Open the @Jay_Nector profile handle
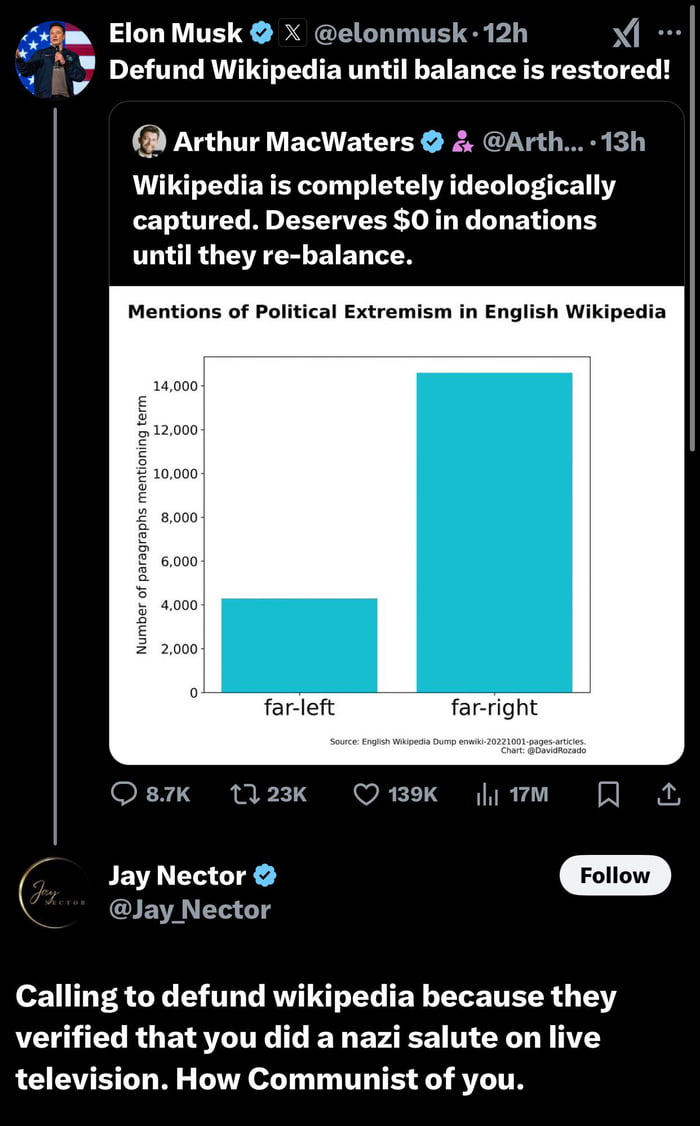The width and height of the screenshot is (700, 1126). 189,909
